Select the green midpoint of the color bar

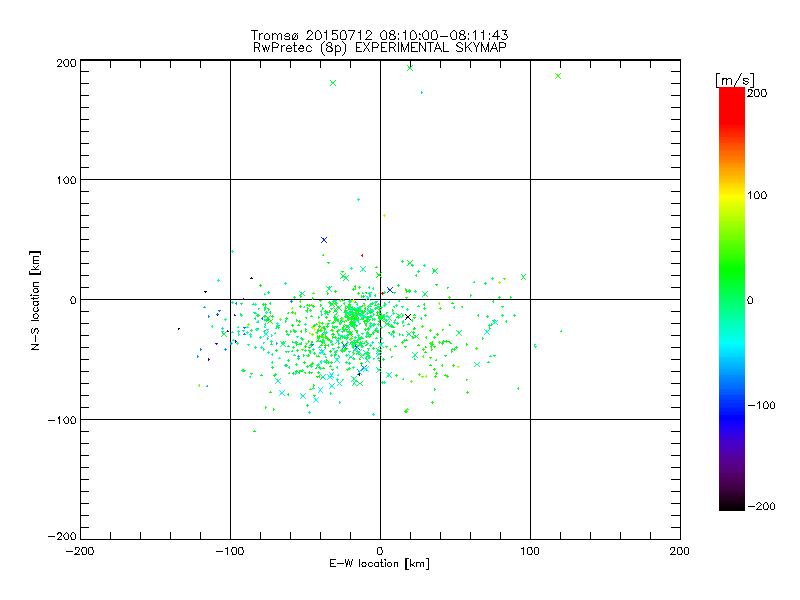(x=731, y=299)
